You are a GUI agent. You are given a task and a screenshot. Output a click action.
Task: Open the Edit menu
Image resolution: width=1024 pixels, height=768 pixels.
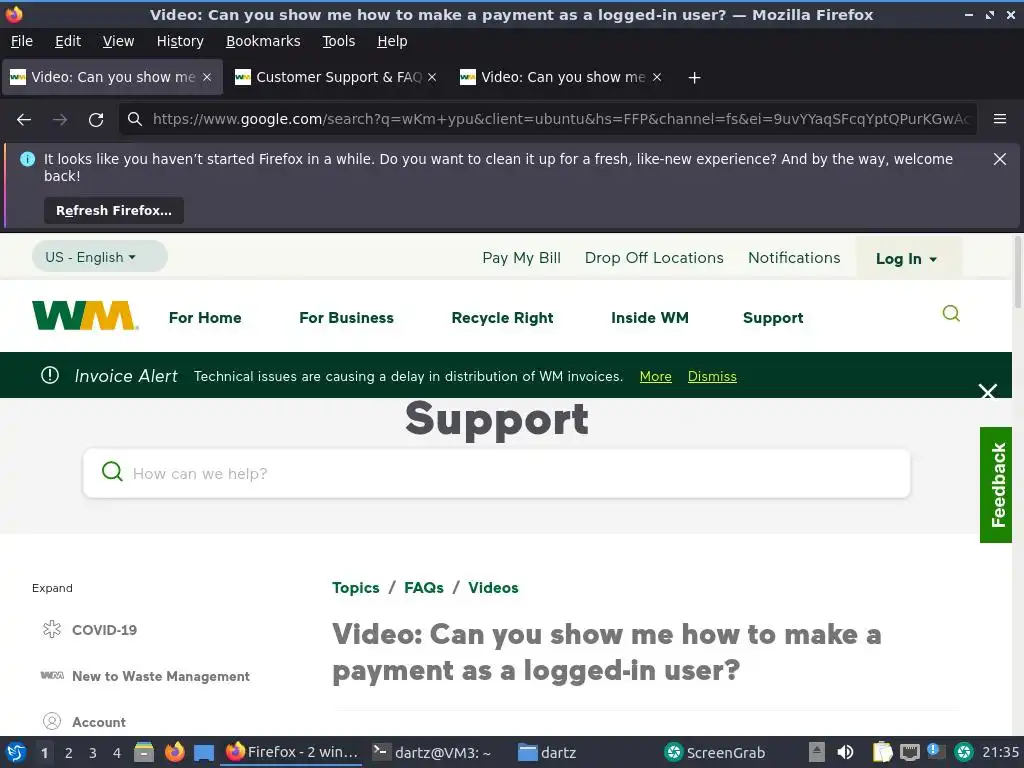tap(68, 41)
